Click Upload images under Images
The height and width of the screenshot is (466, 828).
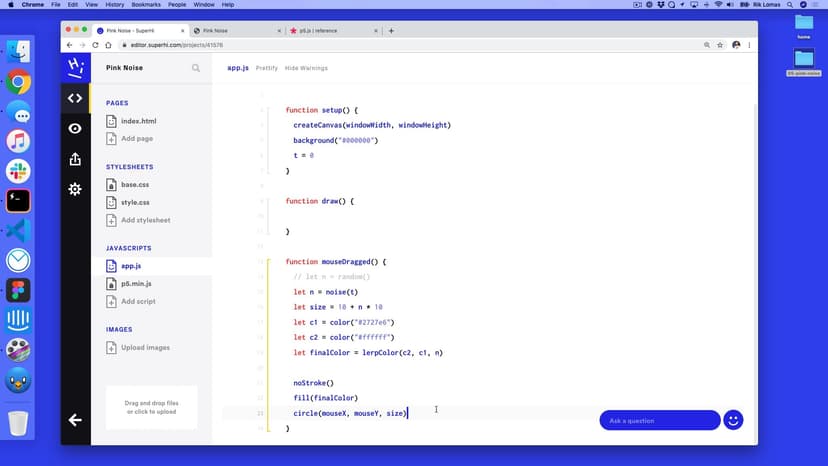(x=143, y=348)
